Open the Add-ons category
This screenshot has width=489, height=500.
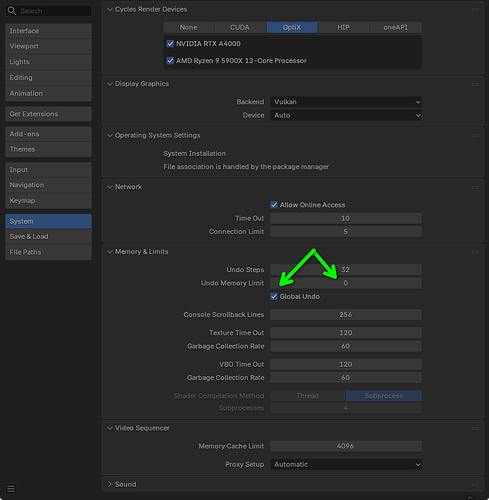(x=48, y=134)
